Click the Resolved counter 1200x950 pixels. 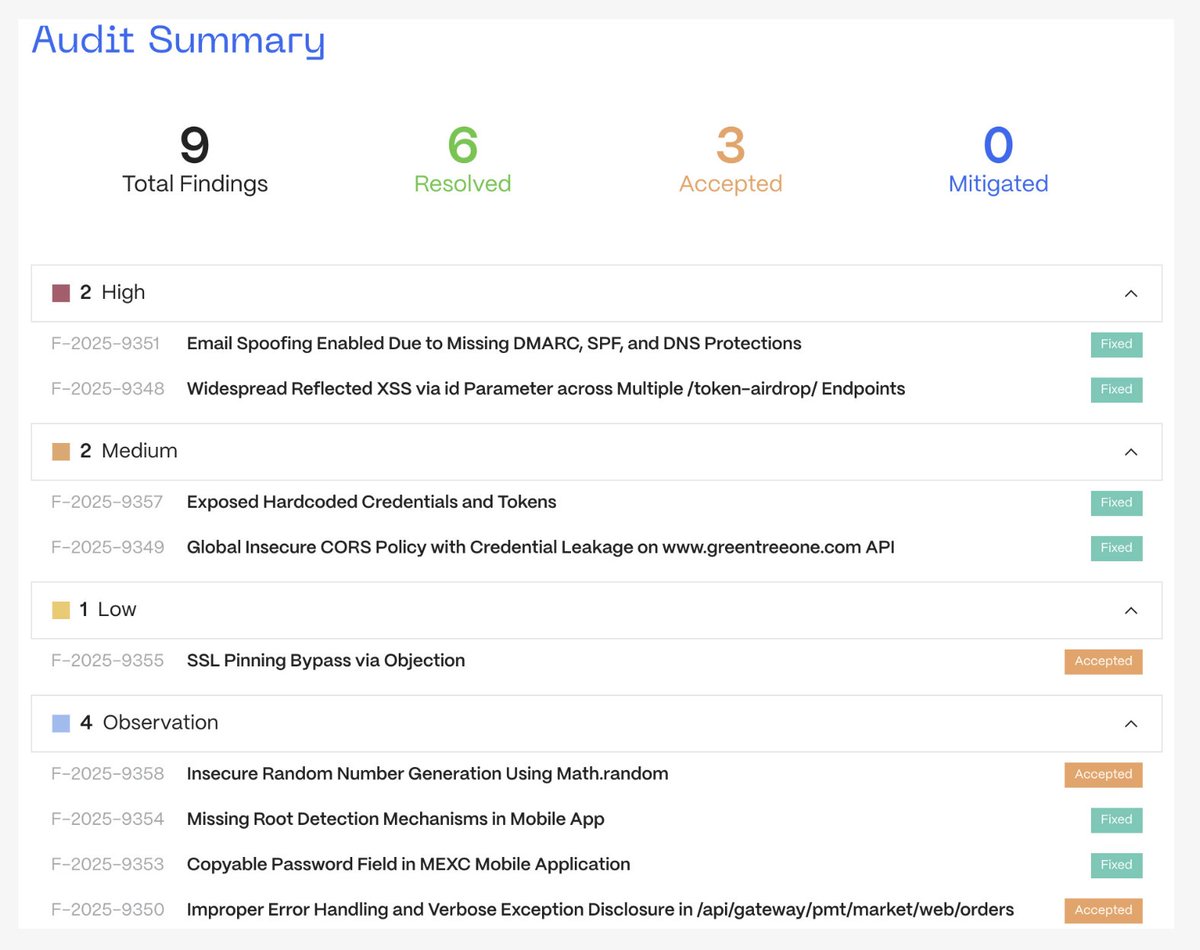(462, 158)
